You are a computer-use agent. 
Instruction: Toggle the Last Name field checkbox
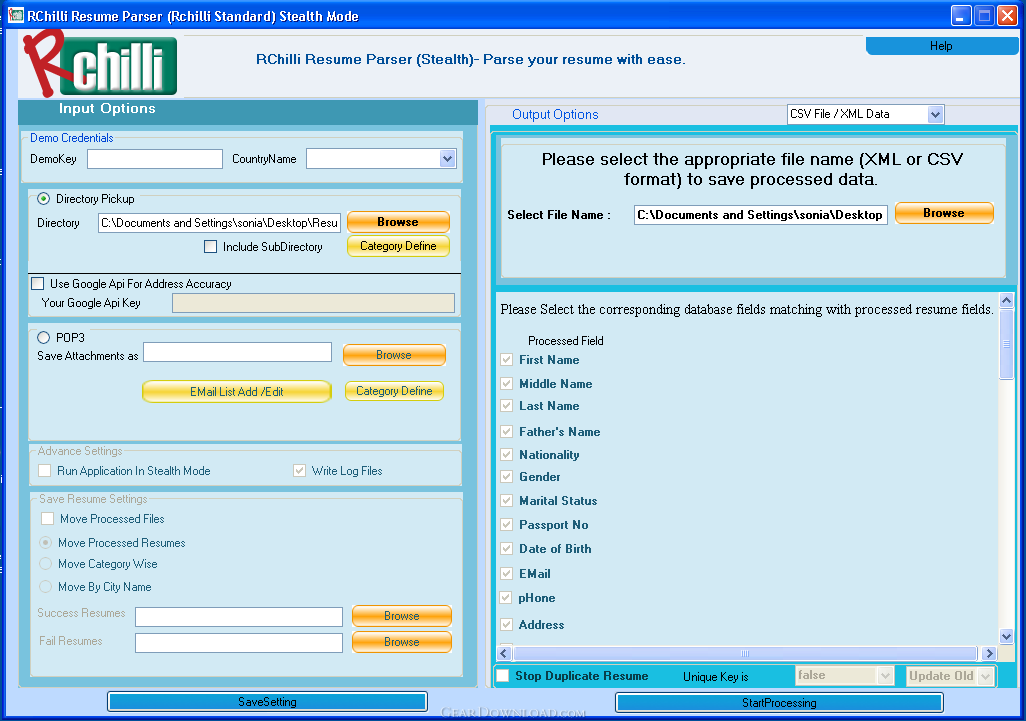[506, 406]
